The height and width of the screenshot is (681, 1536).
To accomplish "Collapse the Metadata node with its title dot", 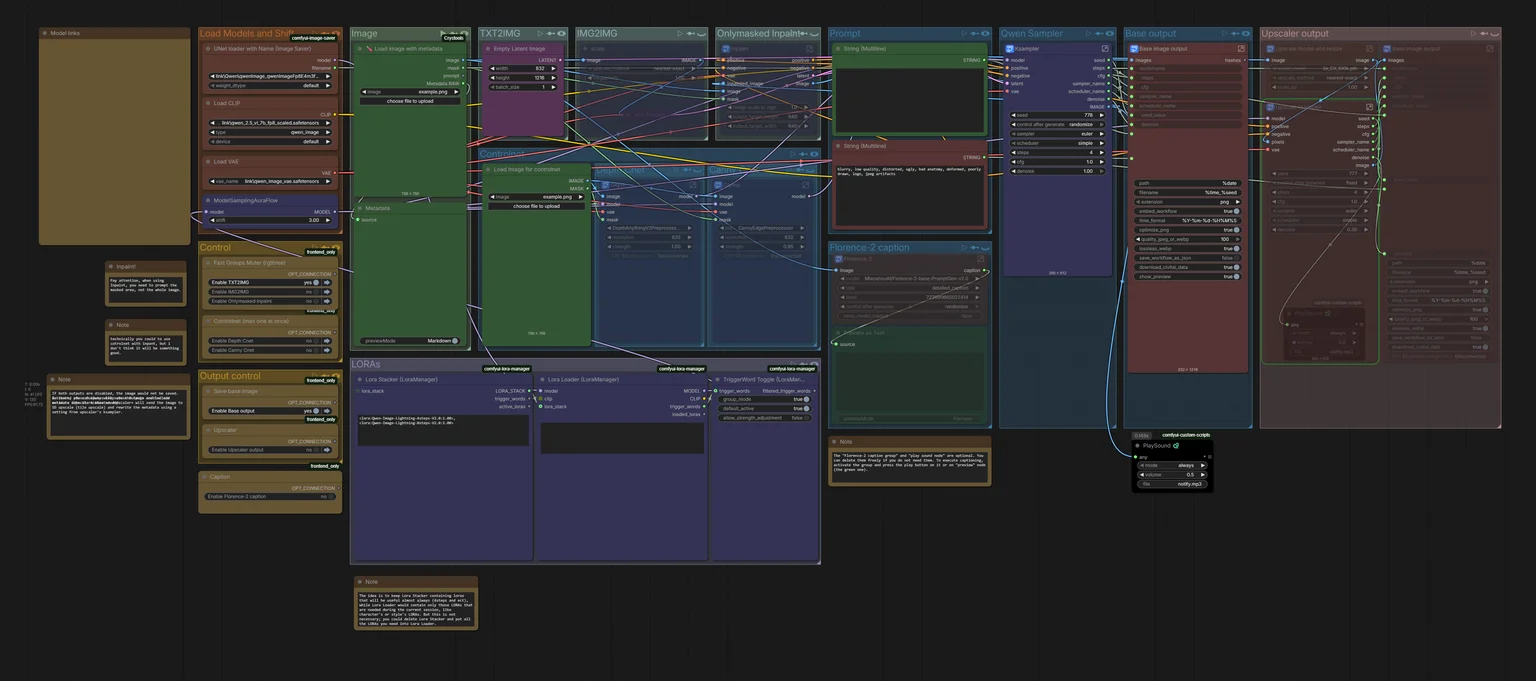I will coord(359,208).
